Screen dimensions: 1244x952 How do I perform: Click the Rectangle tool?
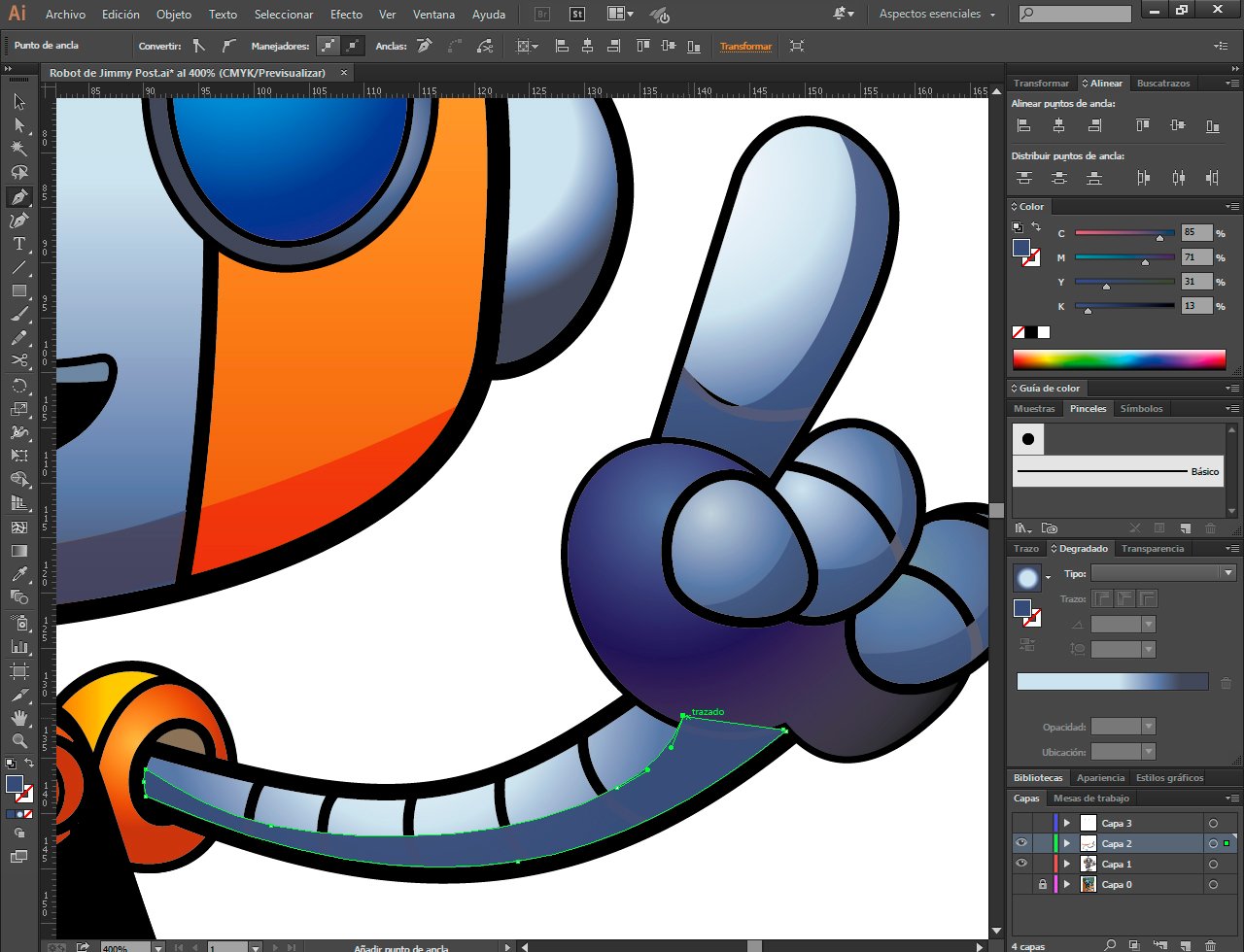click(18, 291)
